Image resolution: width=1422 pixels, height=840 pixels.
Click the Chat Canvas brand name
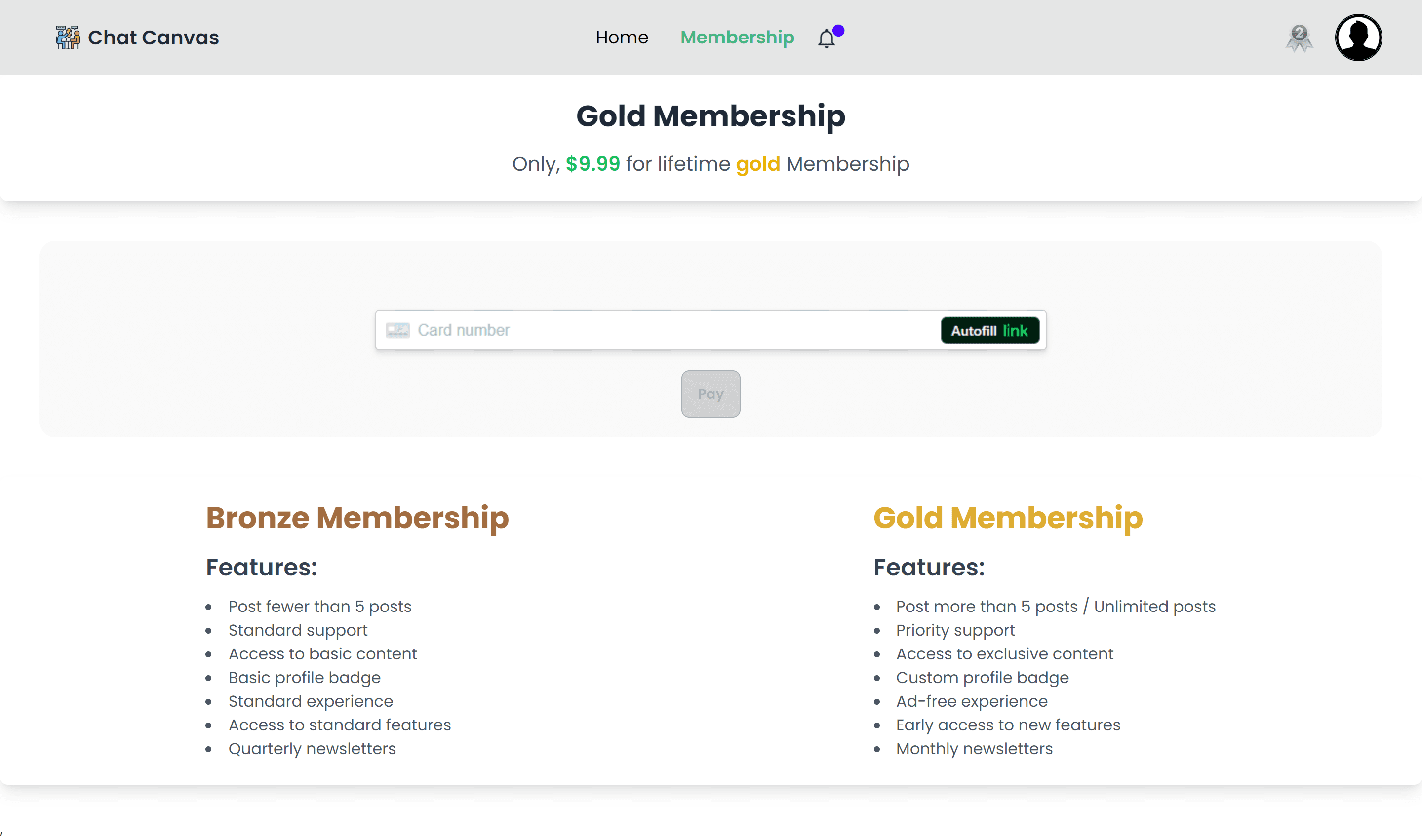(x=154, y=38)
